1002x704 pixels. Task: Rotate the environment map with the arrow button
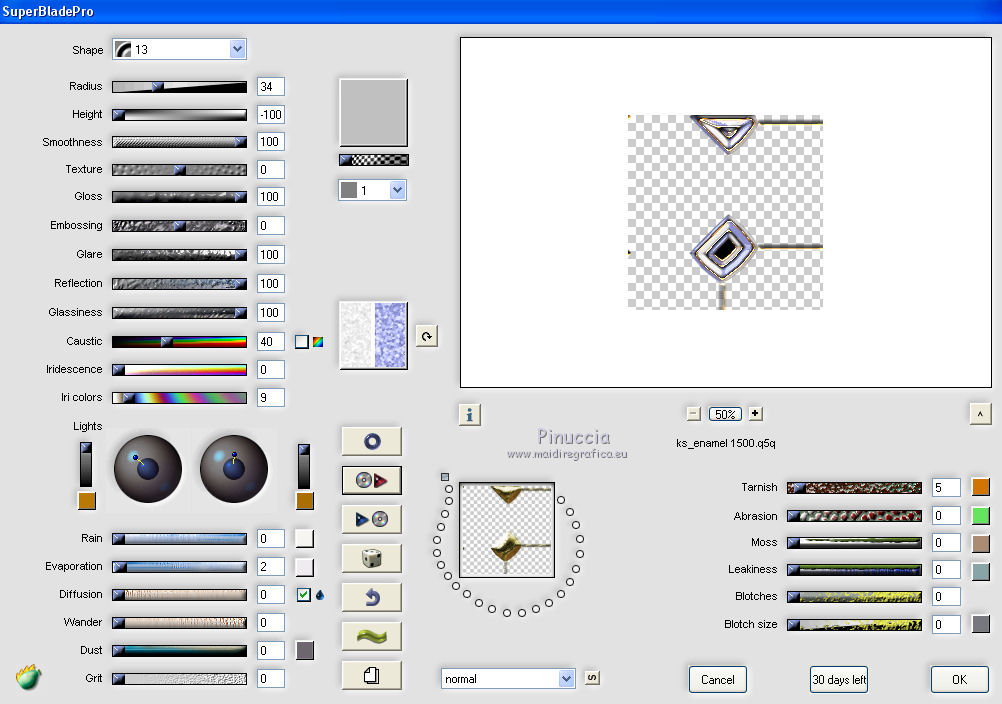coord(427,336)
